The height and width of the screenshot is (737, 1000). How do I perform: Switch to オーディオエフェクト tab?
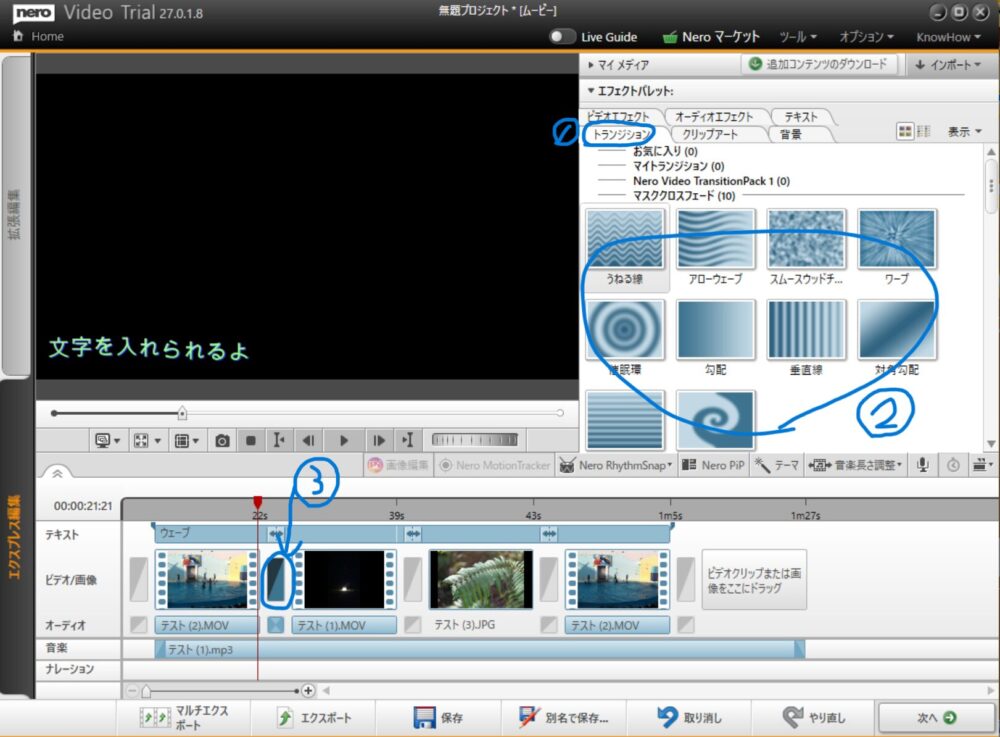click(714, 117)
